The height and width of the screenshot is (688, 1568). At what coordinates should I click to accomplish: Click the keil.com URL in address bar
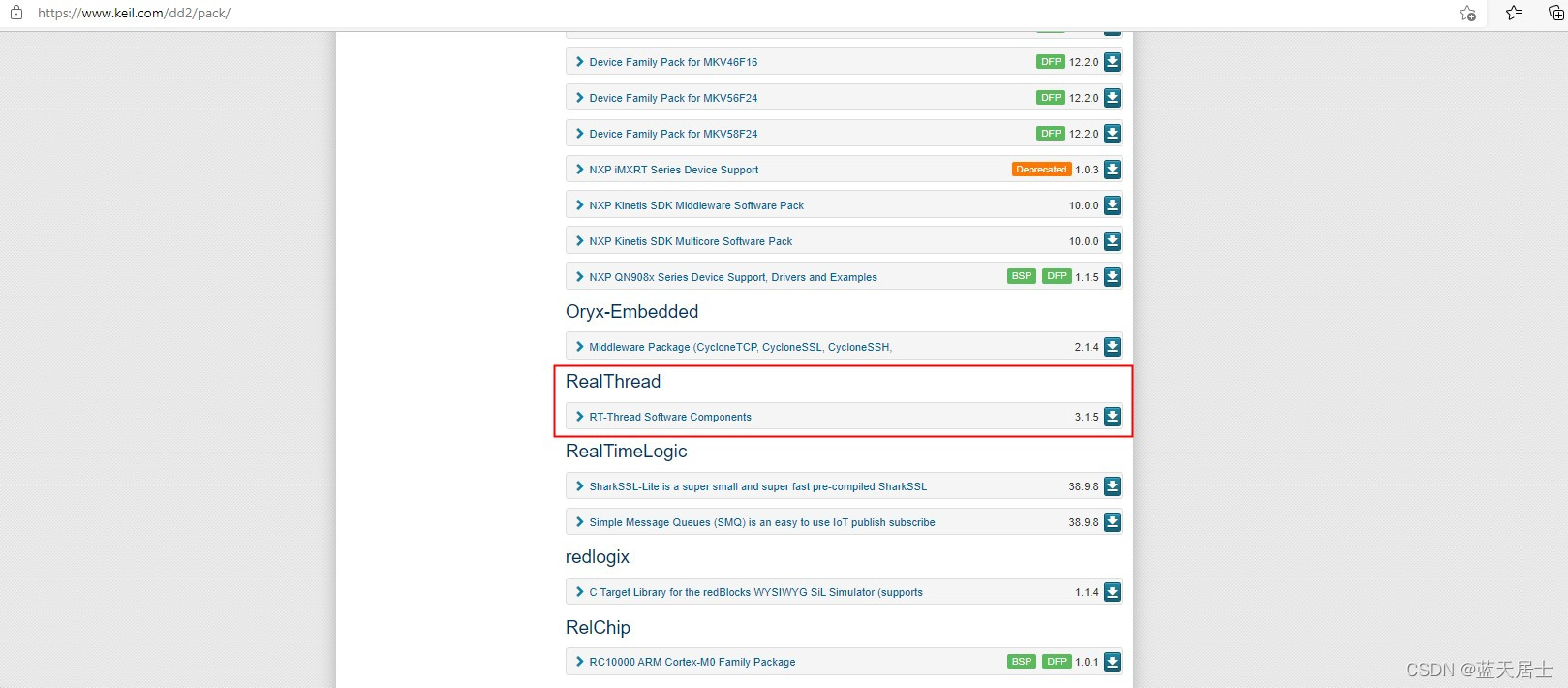click(x=134, y=14)
